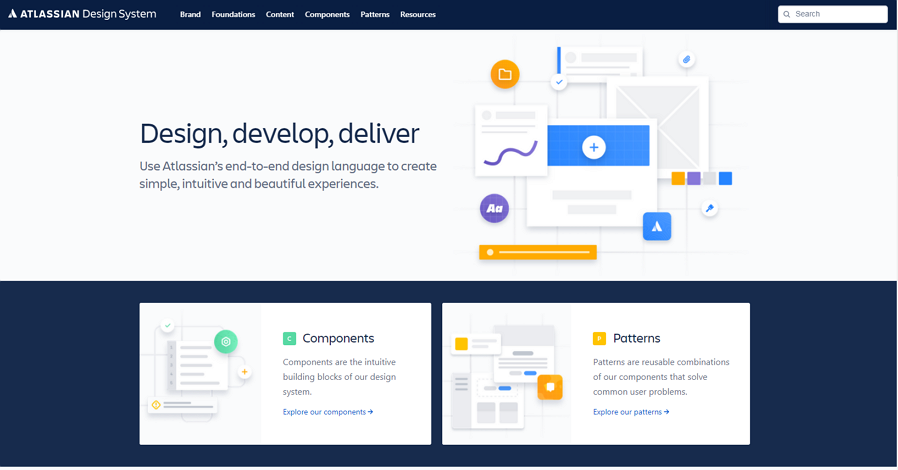Open the Patterns card illustration
The height and width of the screenshot is (470, 898).
coord(506,374)
